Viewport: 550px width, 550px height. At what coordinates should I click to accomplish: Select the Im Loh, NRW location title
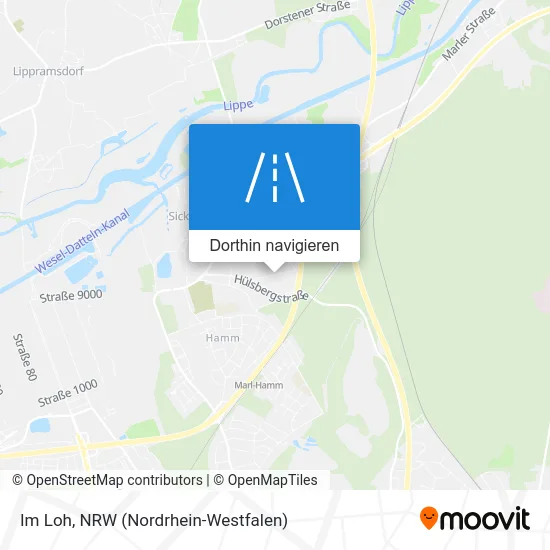tap(154, 520)
